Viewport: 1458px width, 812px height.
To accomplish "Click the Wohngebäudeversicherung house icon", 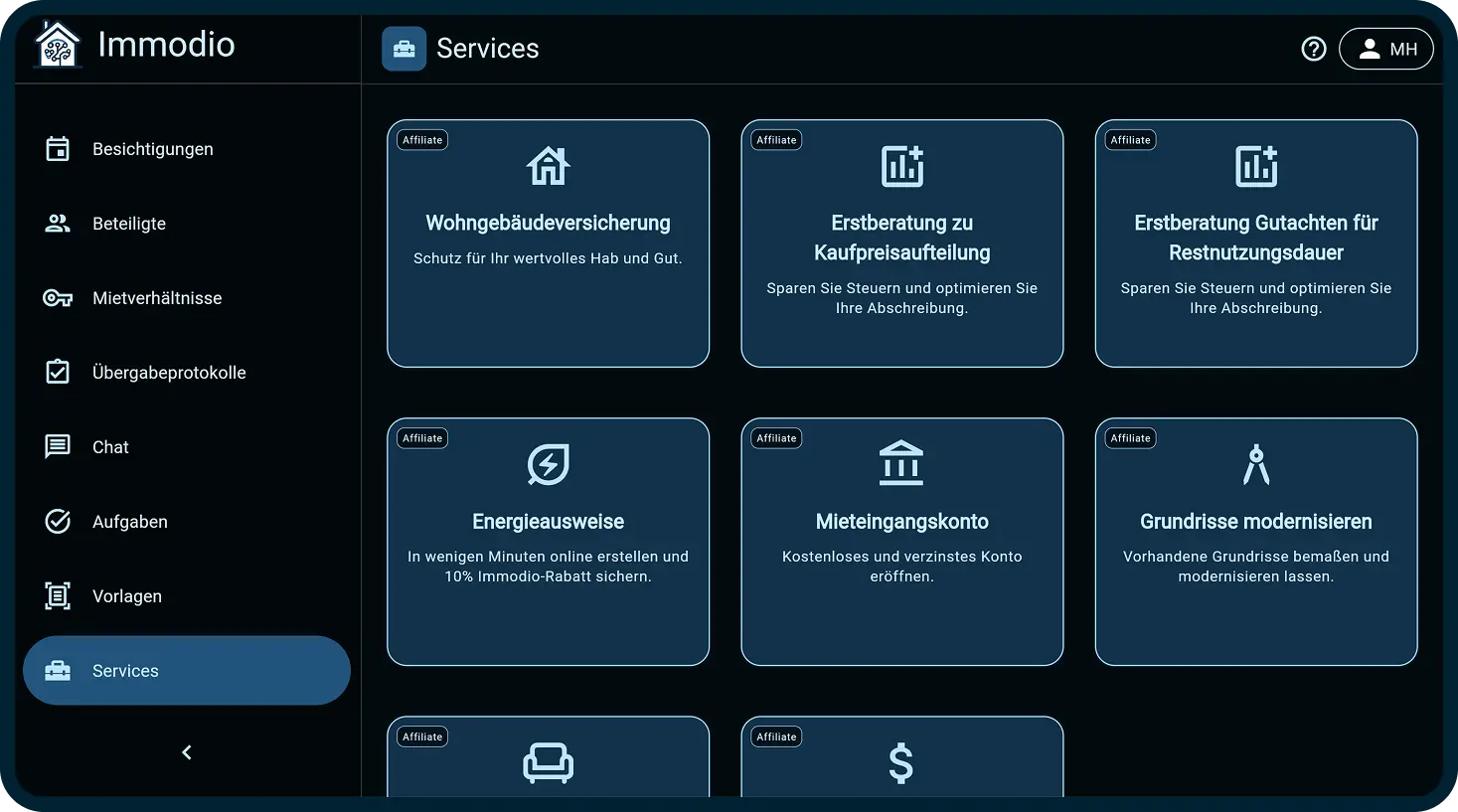I will [549, 166].
